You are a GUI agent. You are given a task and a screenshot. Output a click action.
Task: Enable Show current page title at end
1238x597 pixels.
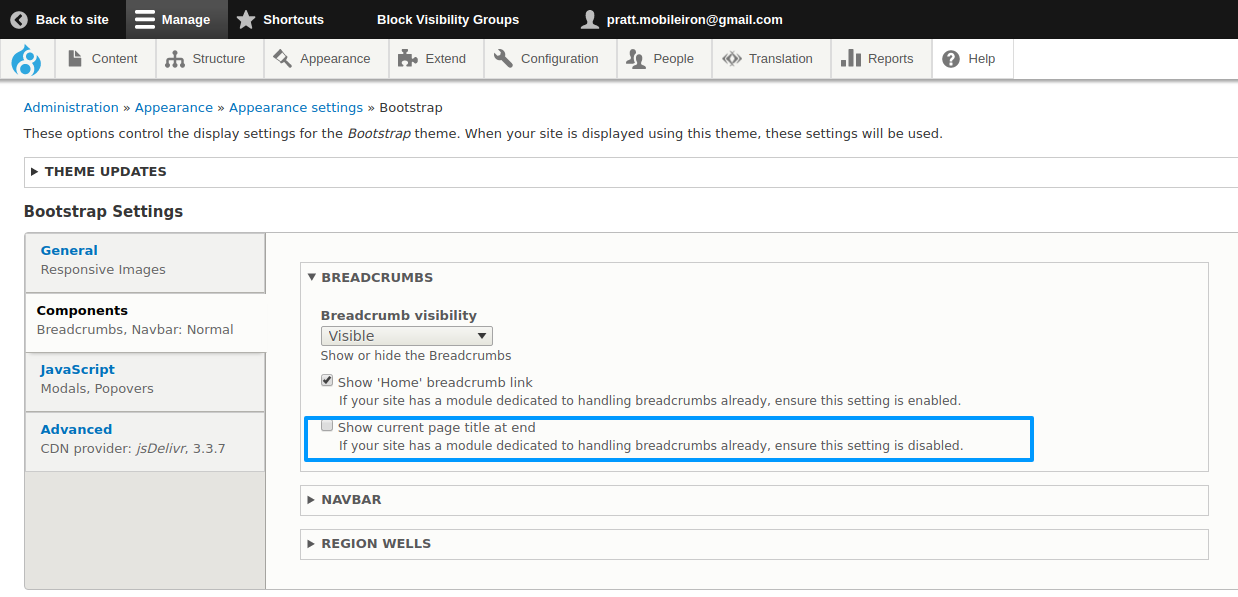(327, 426)
